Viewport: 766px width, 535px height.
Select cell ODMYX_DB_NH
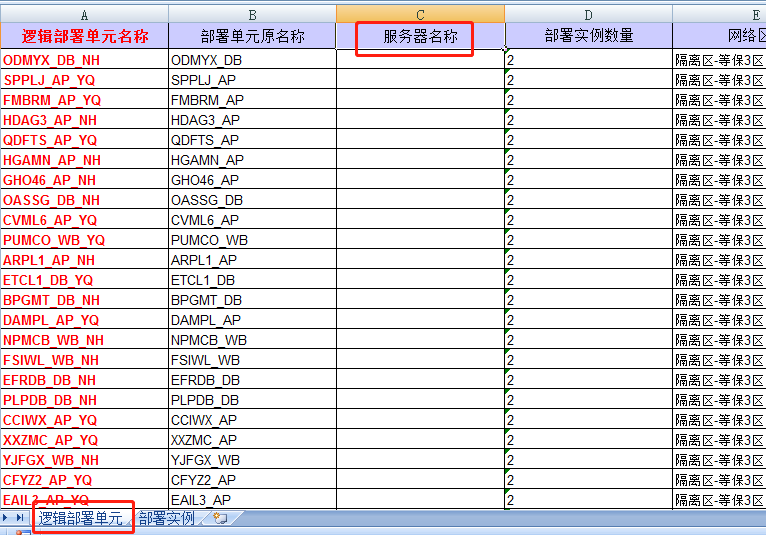[85, 60]
